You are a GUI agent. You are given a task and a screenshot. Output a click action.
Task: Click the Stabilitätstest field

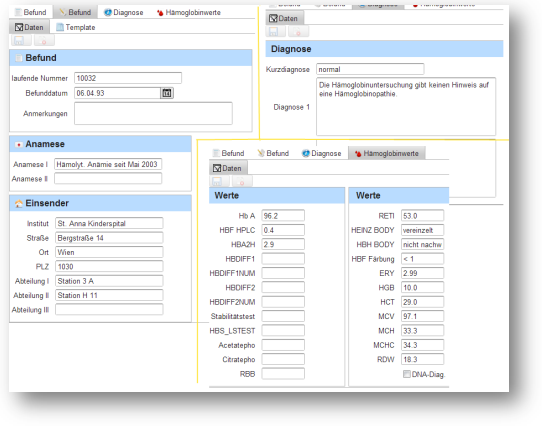283,316
